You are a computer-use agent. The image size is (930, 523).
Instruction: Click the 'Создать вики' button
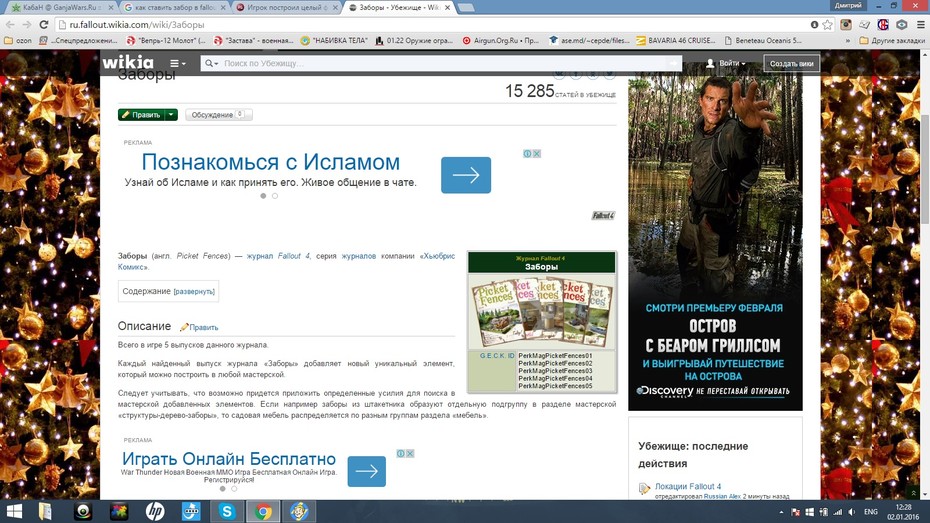pyautogui.click(x=791, y=63)
